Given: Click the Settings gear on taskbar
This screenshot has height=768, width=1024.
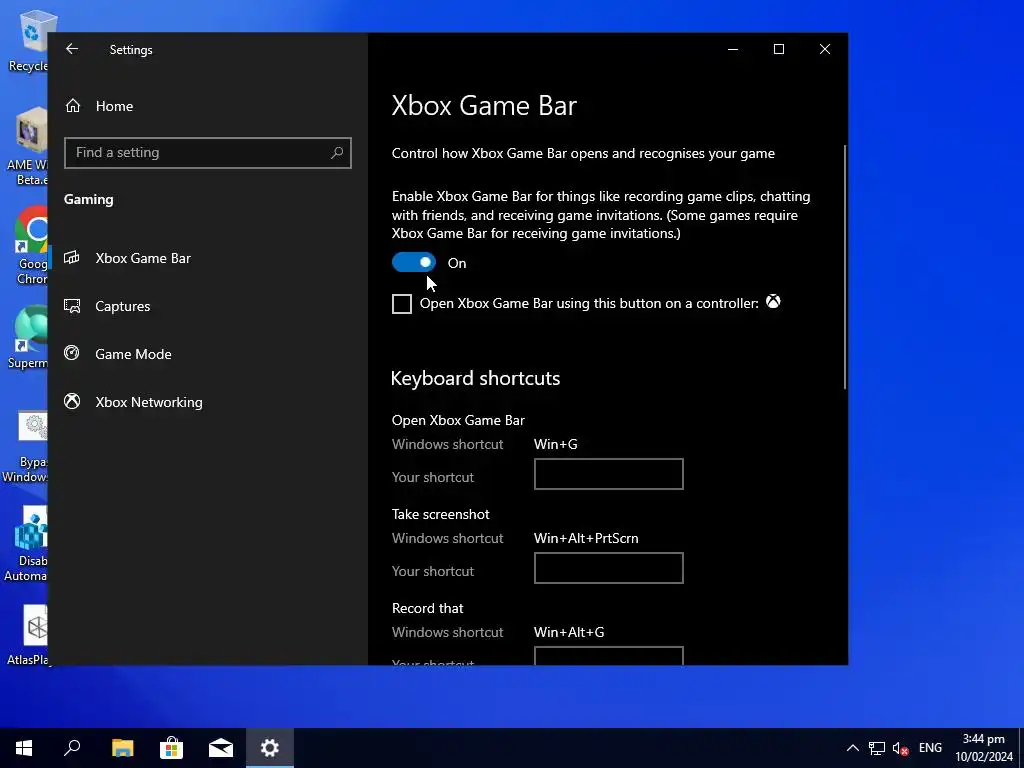Looking at the screenshot, I should (270, 748).
